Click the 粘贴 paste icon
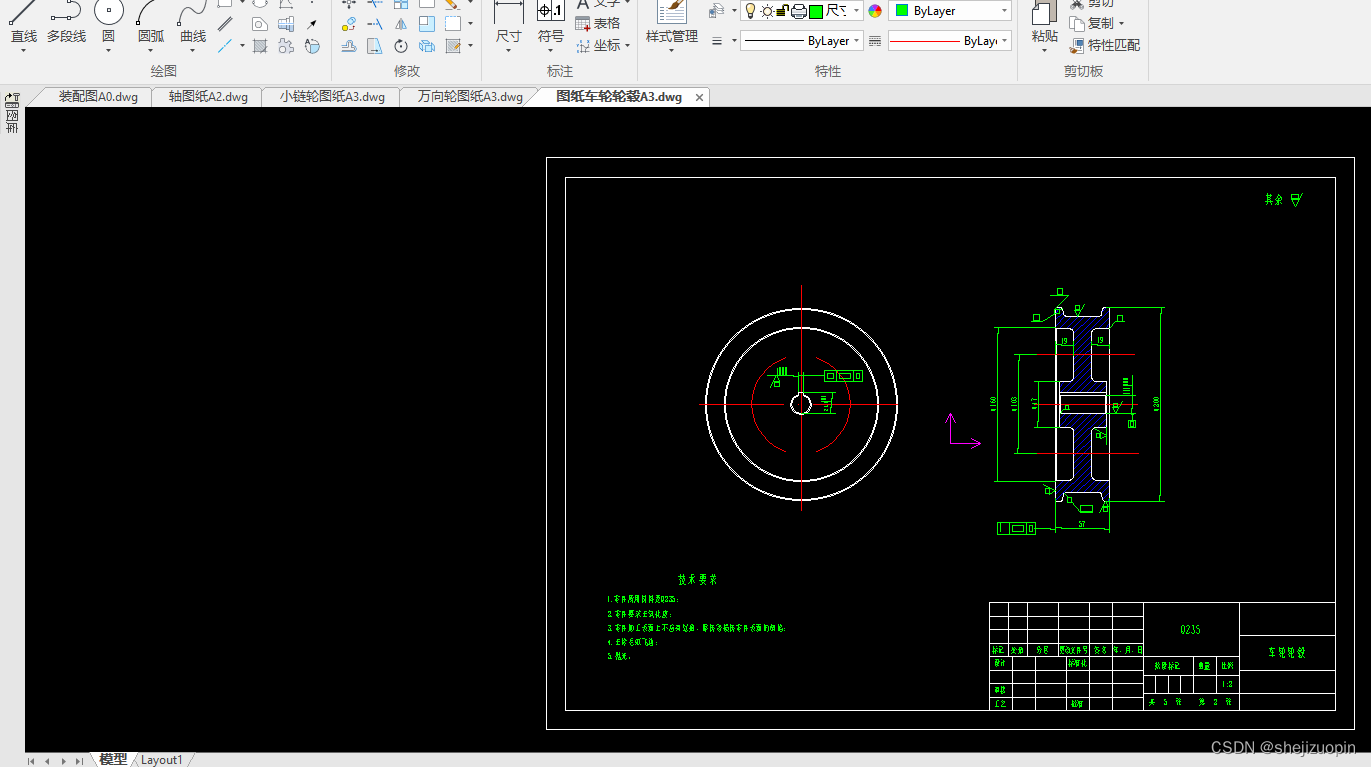The height and width of the screenshot is (767, 1371). 1044,14
